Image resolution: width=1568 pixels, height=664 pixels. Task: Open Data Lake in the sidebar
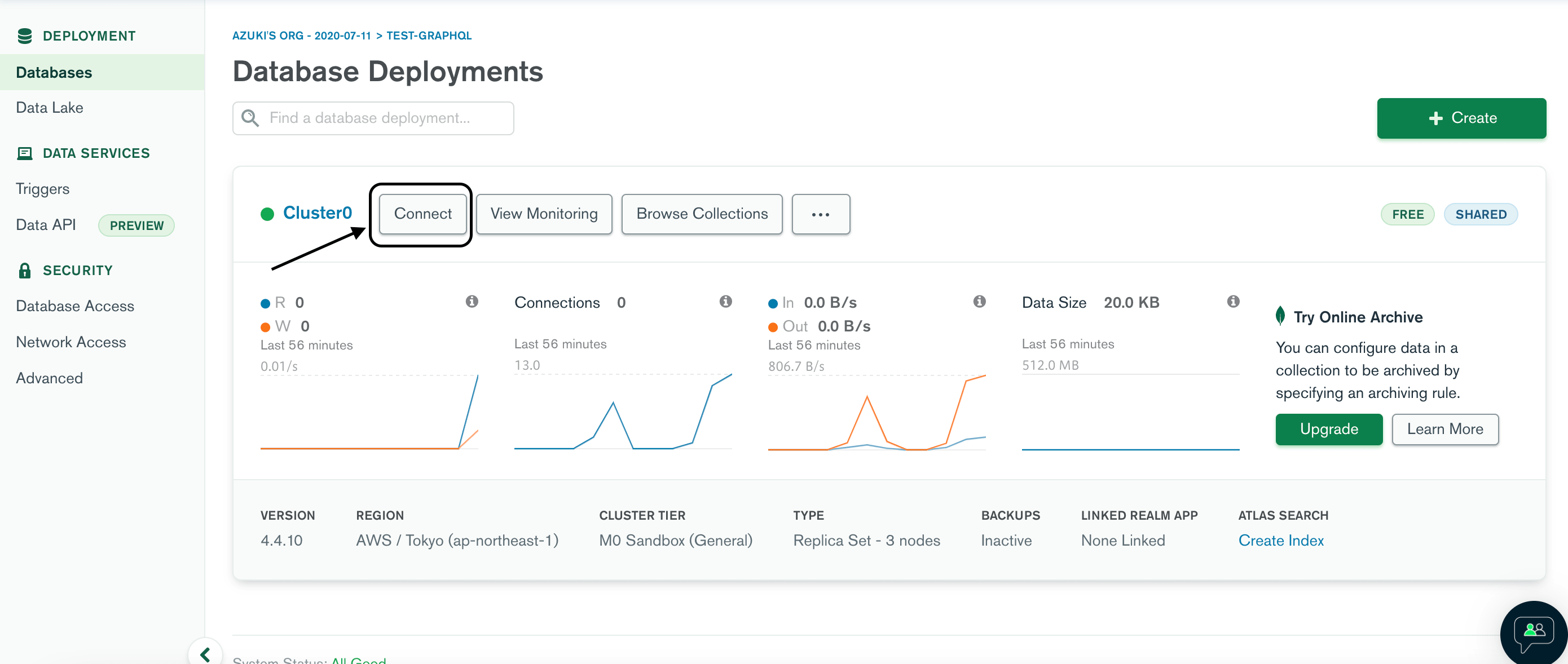(50, 108)
